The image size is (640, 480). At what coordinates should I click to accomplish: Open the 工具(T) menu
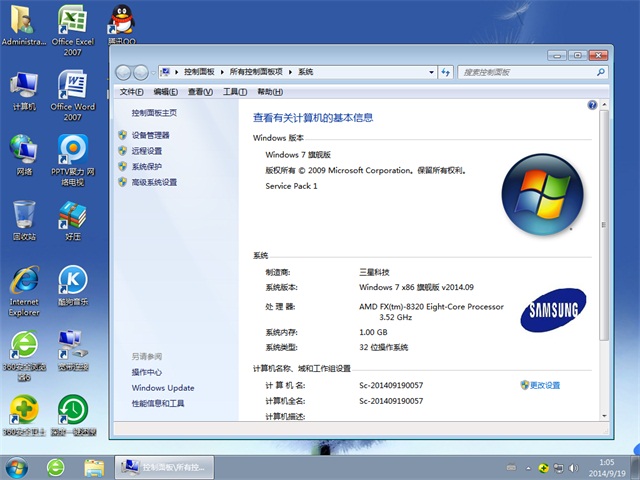(234, 92)
